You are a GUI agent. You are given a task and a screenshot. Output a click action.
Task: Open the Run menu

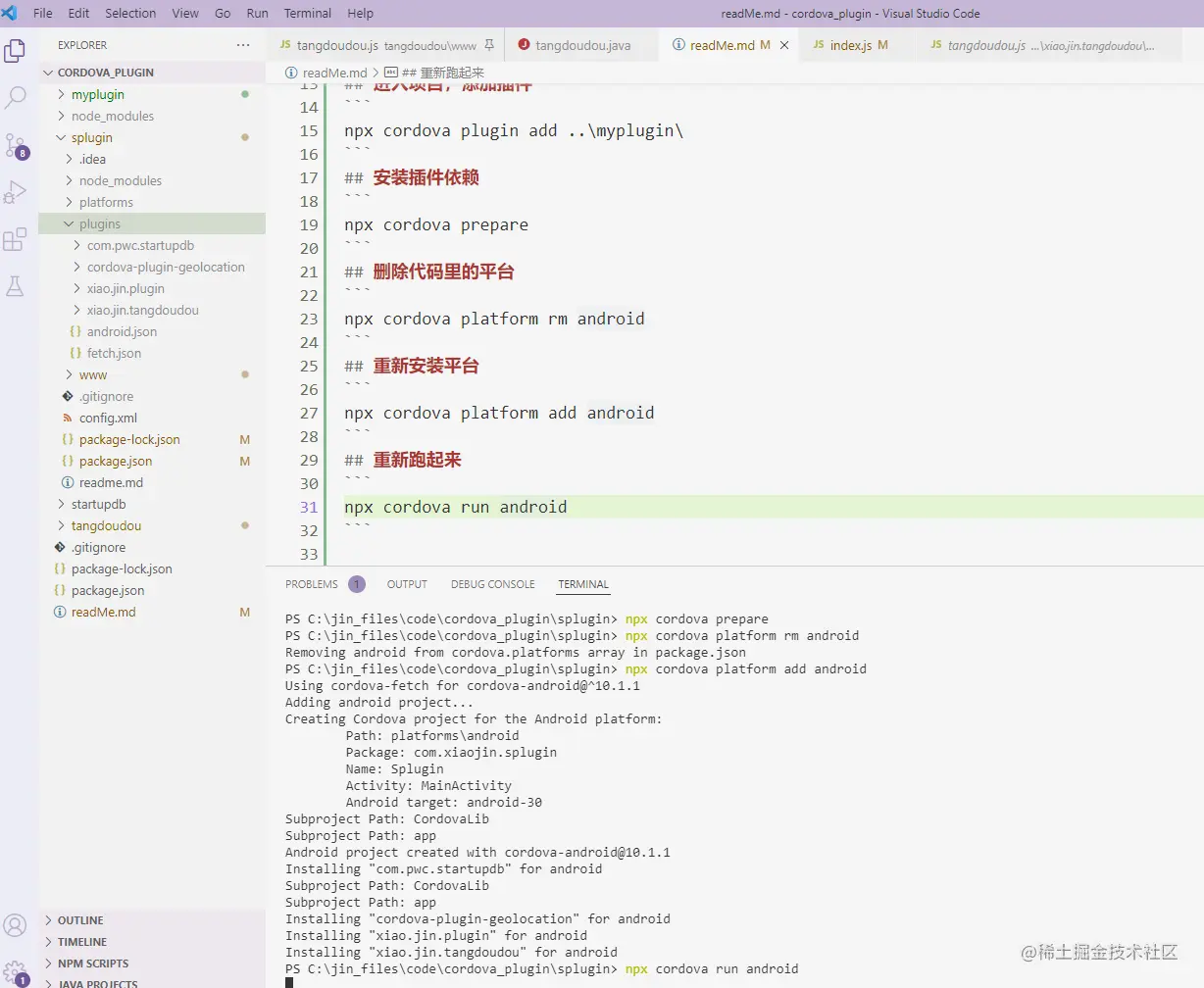point(258,13)
